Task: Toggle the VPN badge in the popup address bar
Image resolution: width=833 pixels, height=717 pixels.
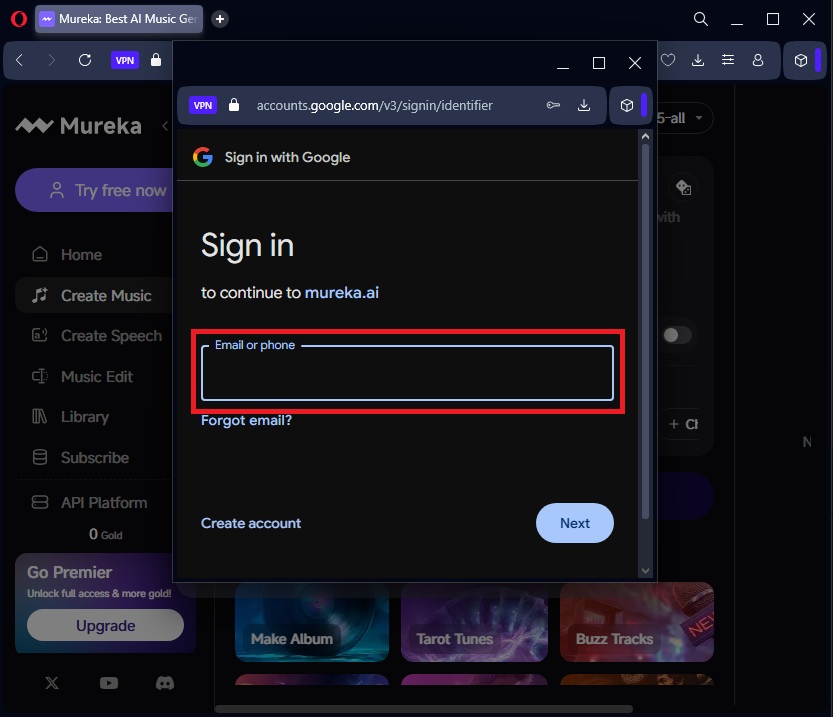Action: point(203,105)
